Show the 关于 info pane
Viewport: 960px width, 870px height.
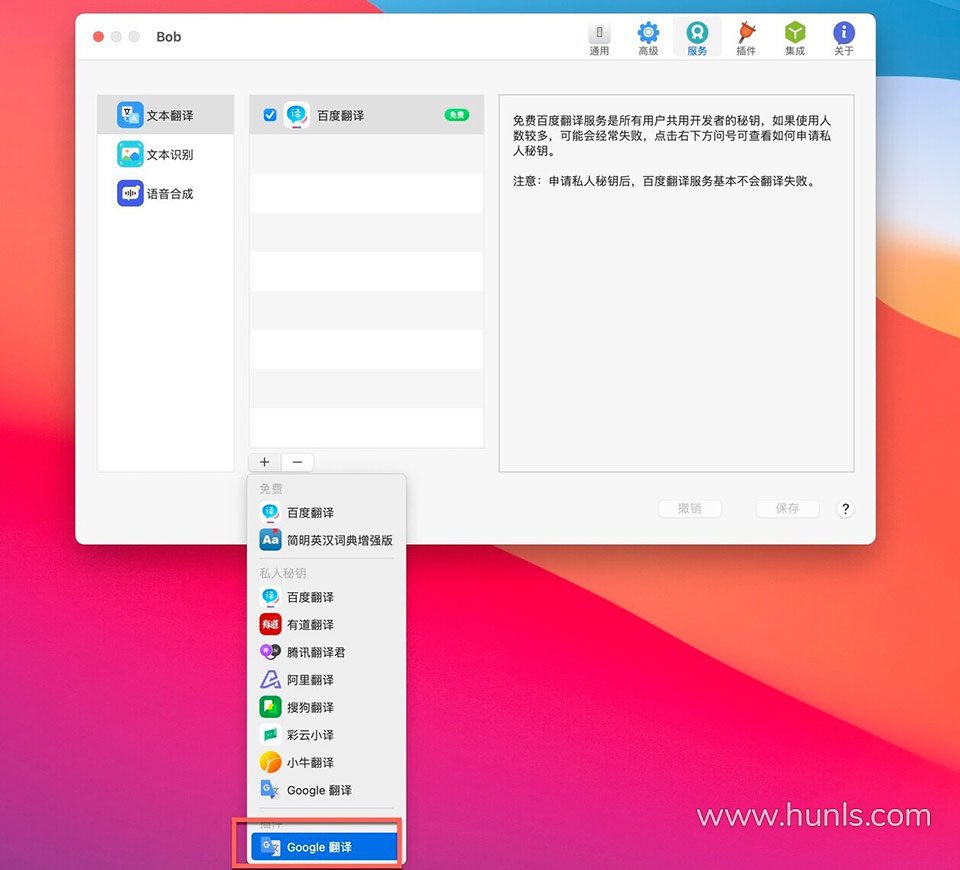844,38
